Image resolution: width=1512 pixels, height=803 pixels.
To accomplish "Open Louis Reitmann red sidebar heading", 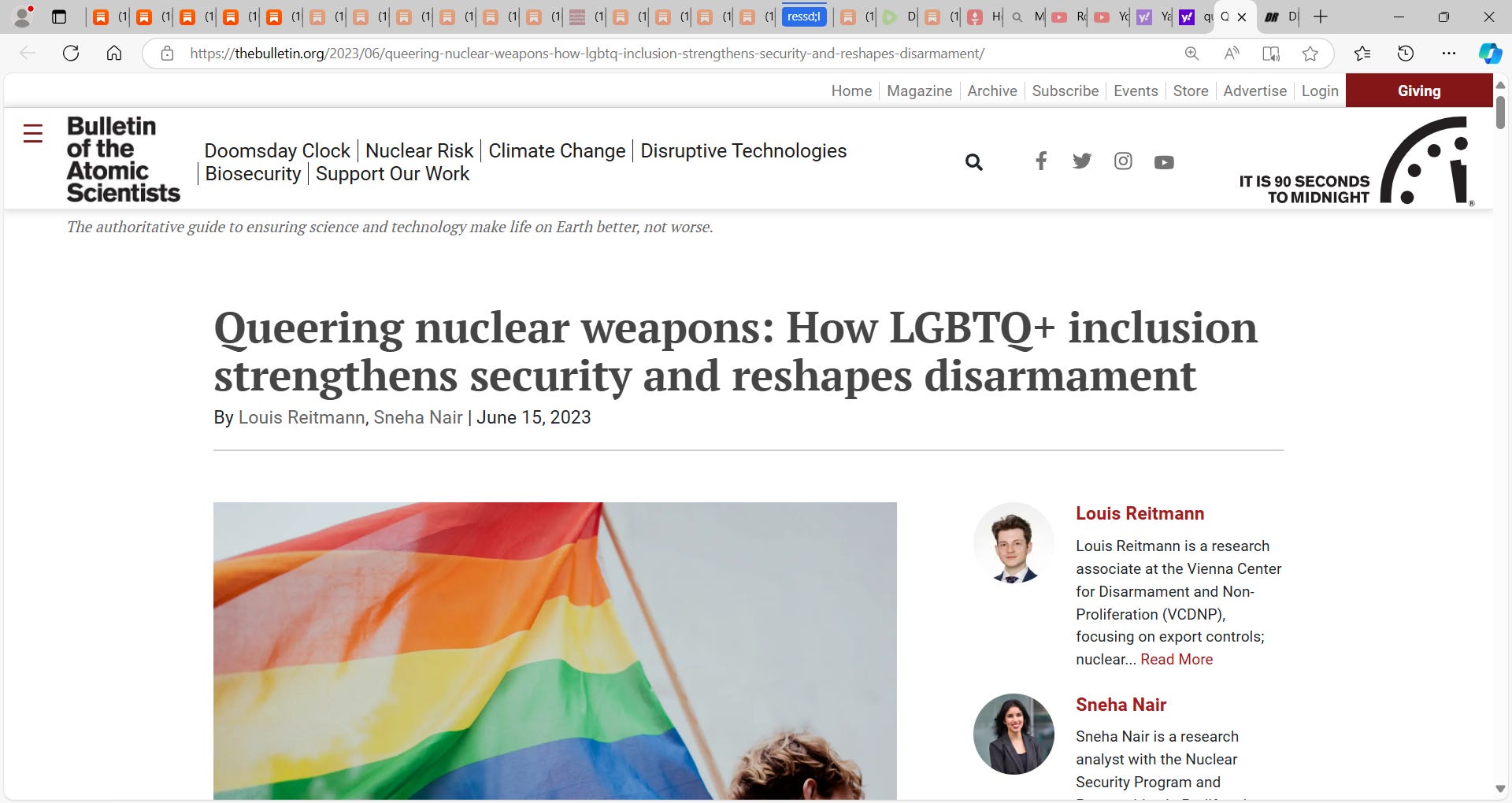I will (1140, 513).
